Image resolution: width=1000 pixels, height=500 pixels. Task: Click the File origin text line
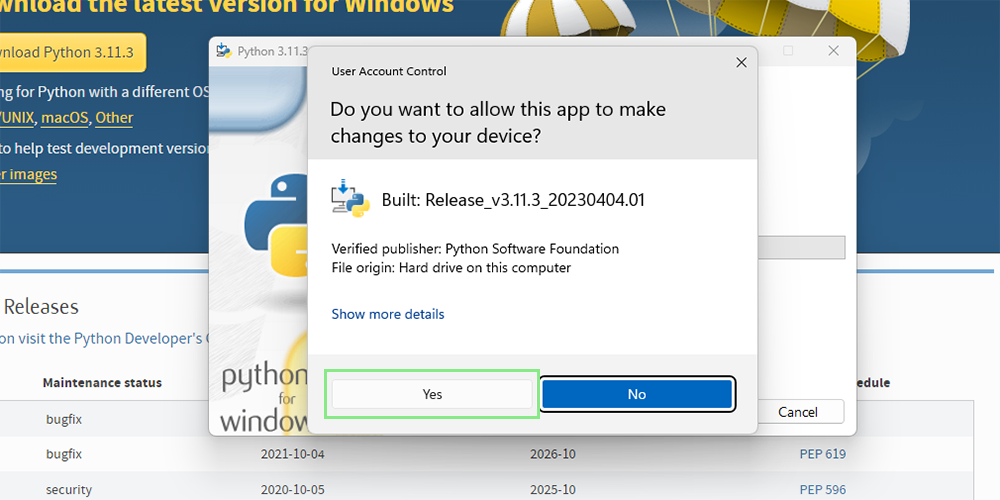451,268
